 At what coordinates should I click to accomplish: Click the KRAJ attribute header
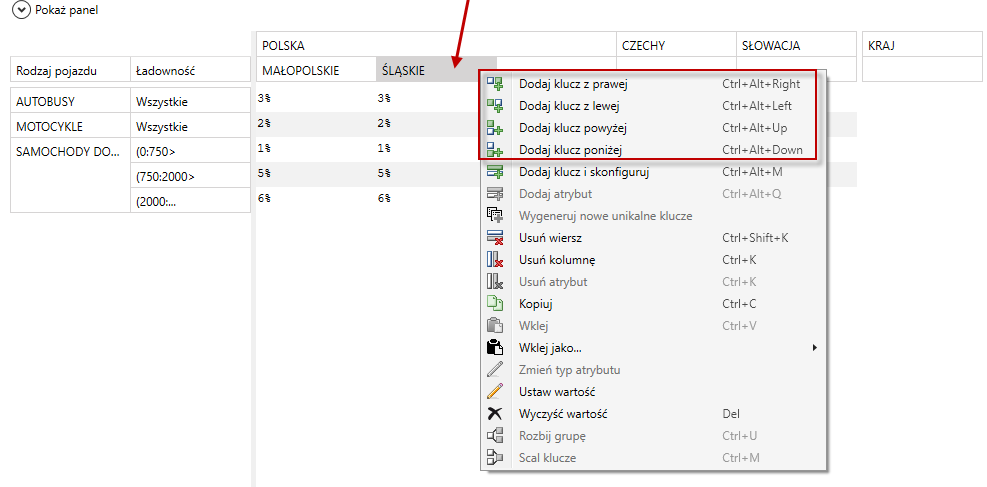[x=922, y=45]
